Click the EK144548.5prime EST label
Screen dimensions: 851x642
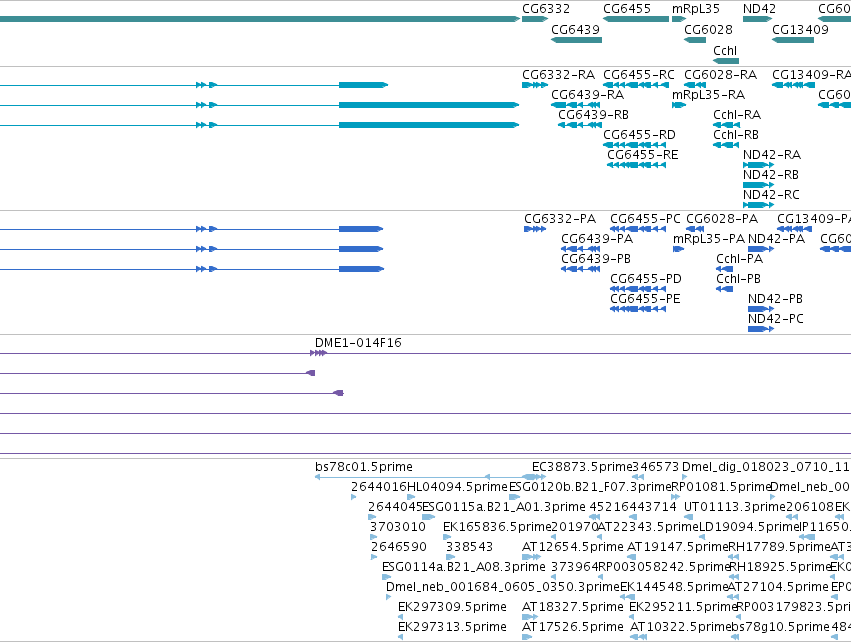674,587
